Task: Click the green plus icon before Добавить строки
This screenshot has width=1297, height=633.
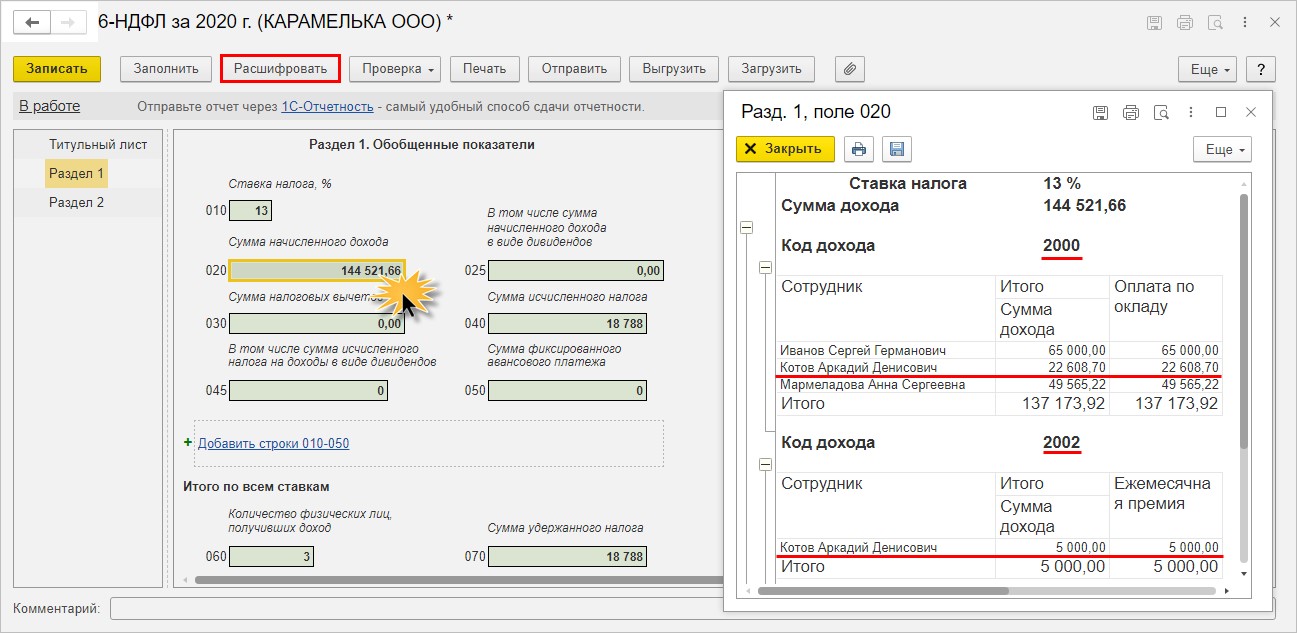Action: coord(188,442)
